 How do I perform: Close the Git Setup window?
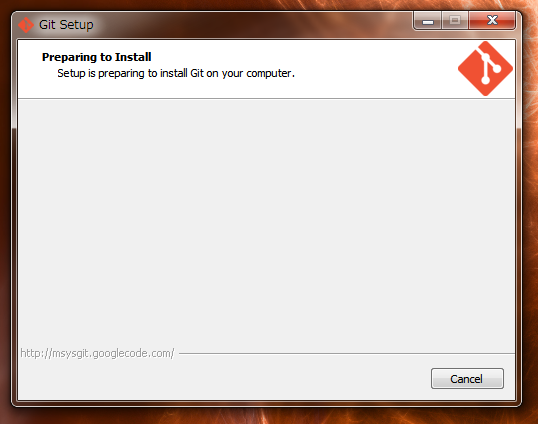point(492,21)
